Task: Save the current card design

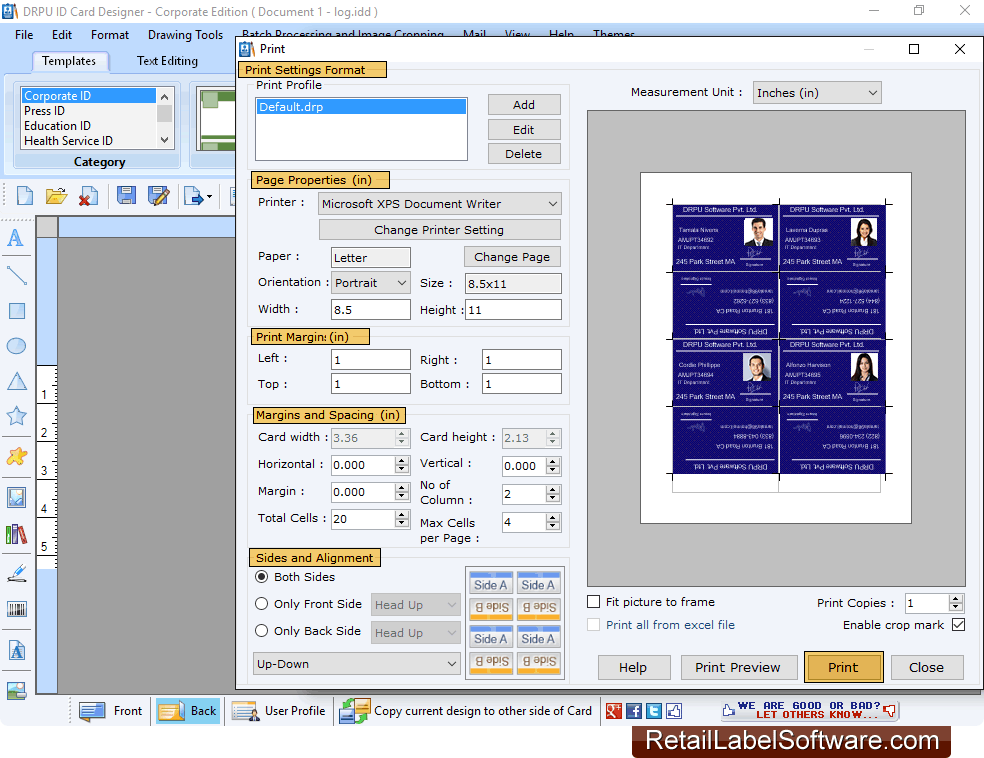Action: point(126,196)
